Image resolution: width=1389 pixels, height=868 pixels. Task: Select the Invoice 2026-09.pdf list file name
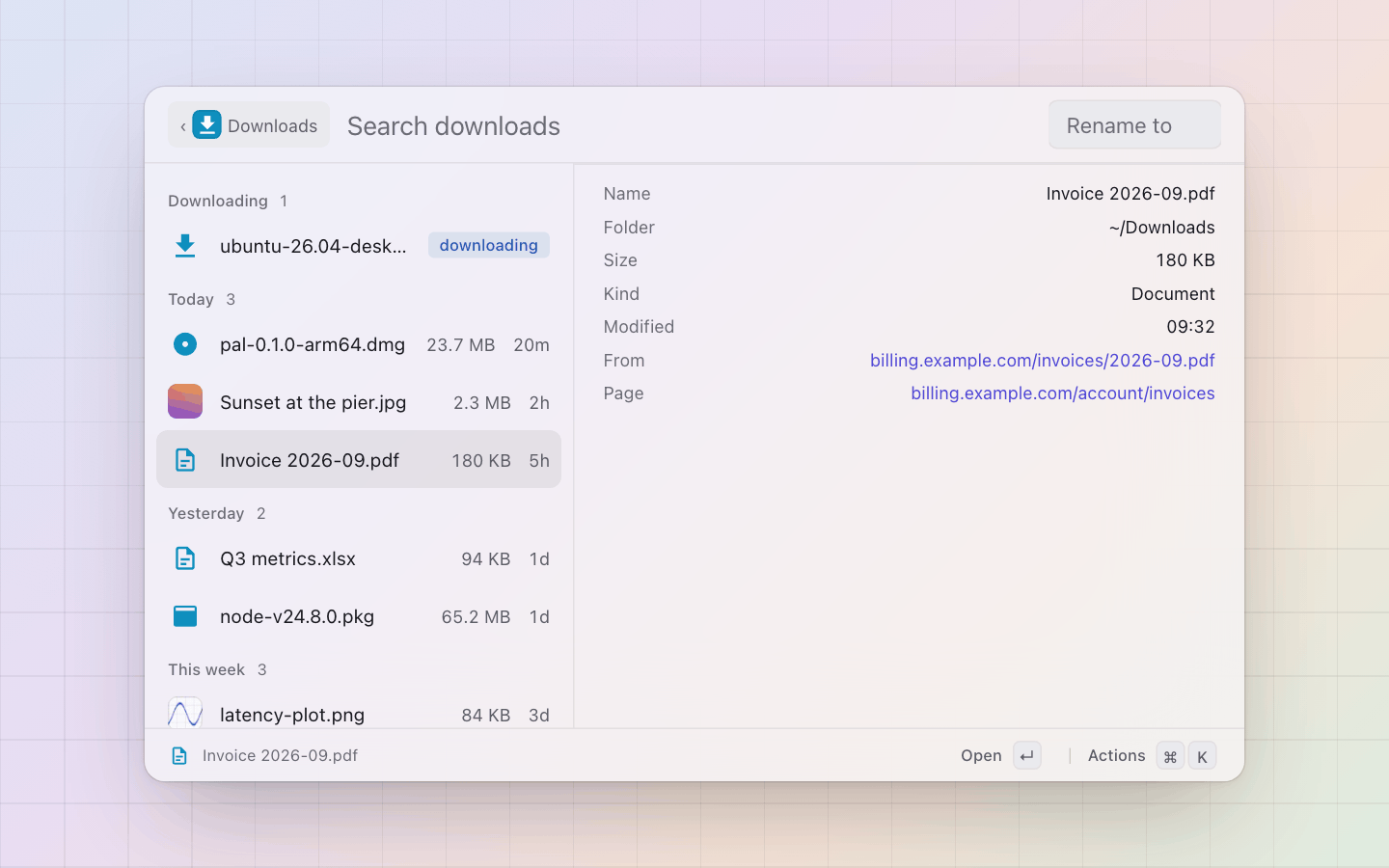pos(310,460)
